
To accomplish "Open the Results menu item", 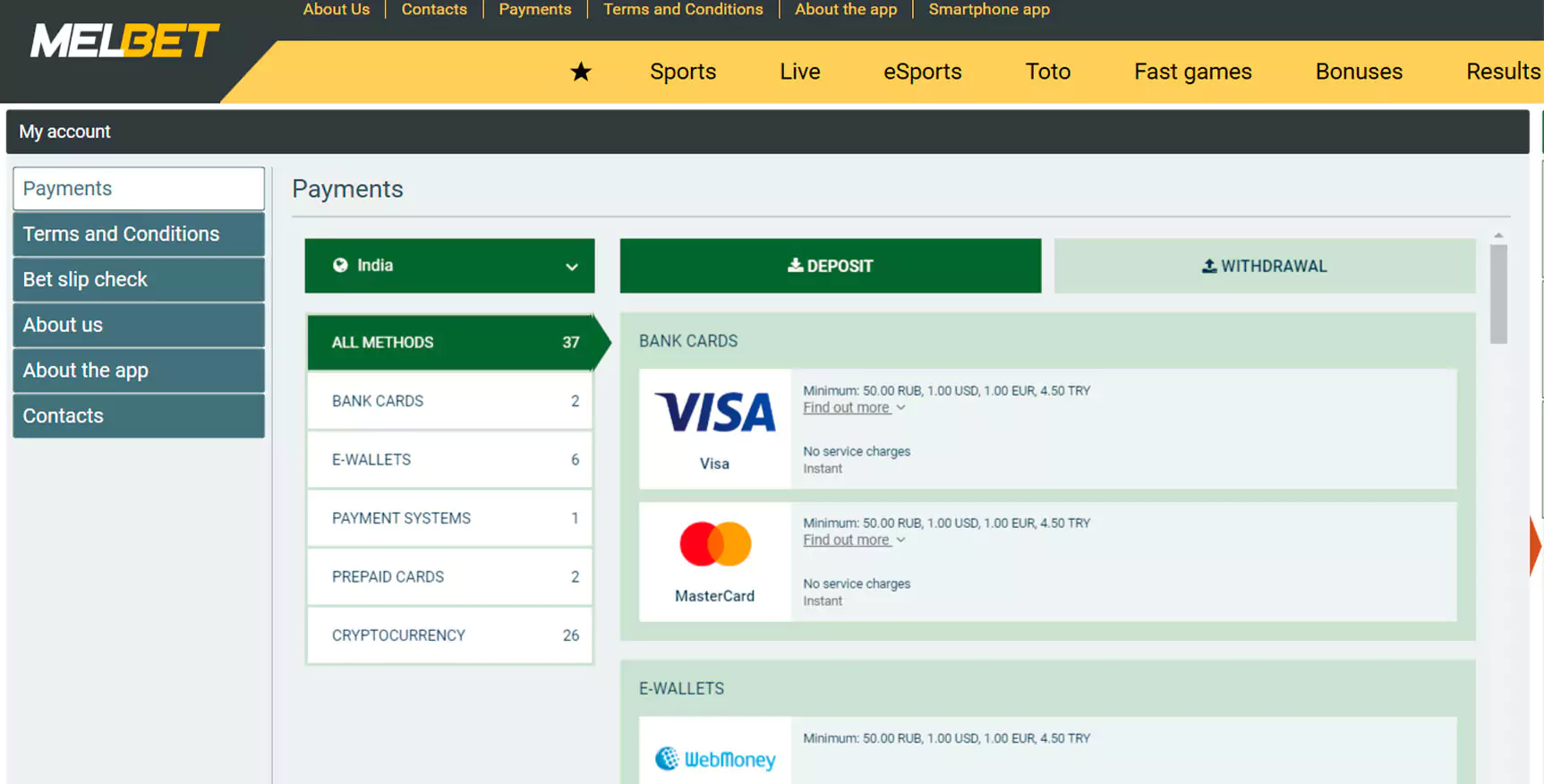I will [1503, 72].
